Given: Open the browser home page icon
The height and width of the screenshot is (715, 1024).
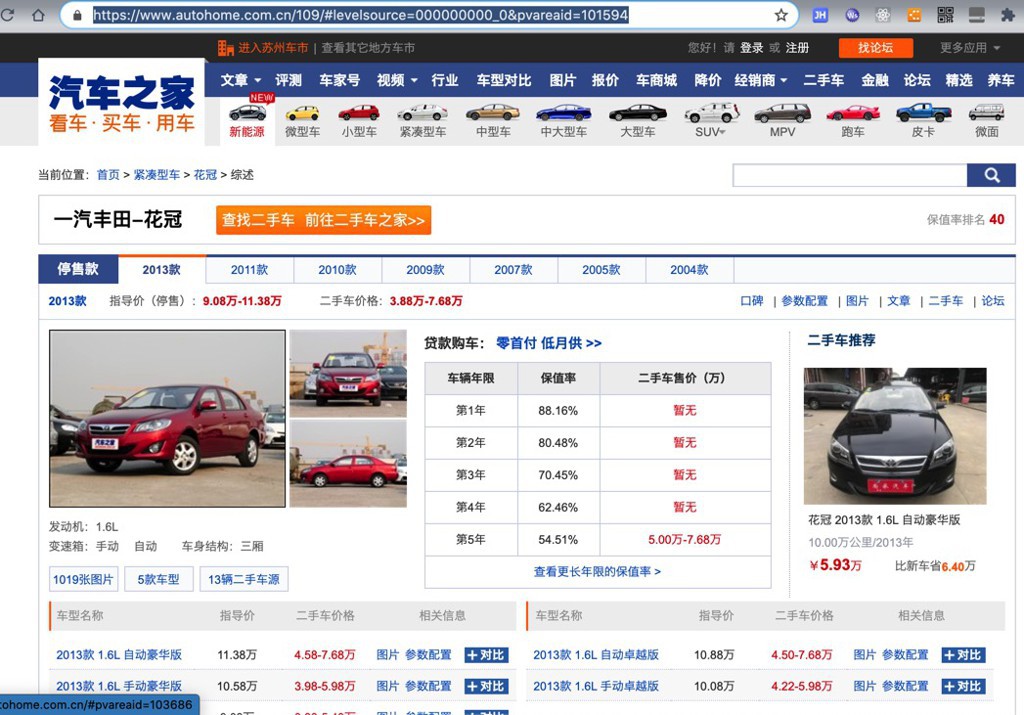Looking at the screenshot, I should (39, 14).
